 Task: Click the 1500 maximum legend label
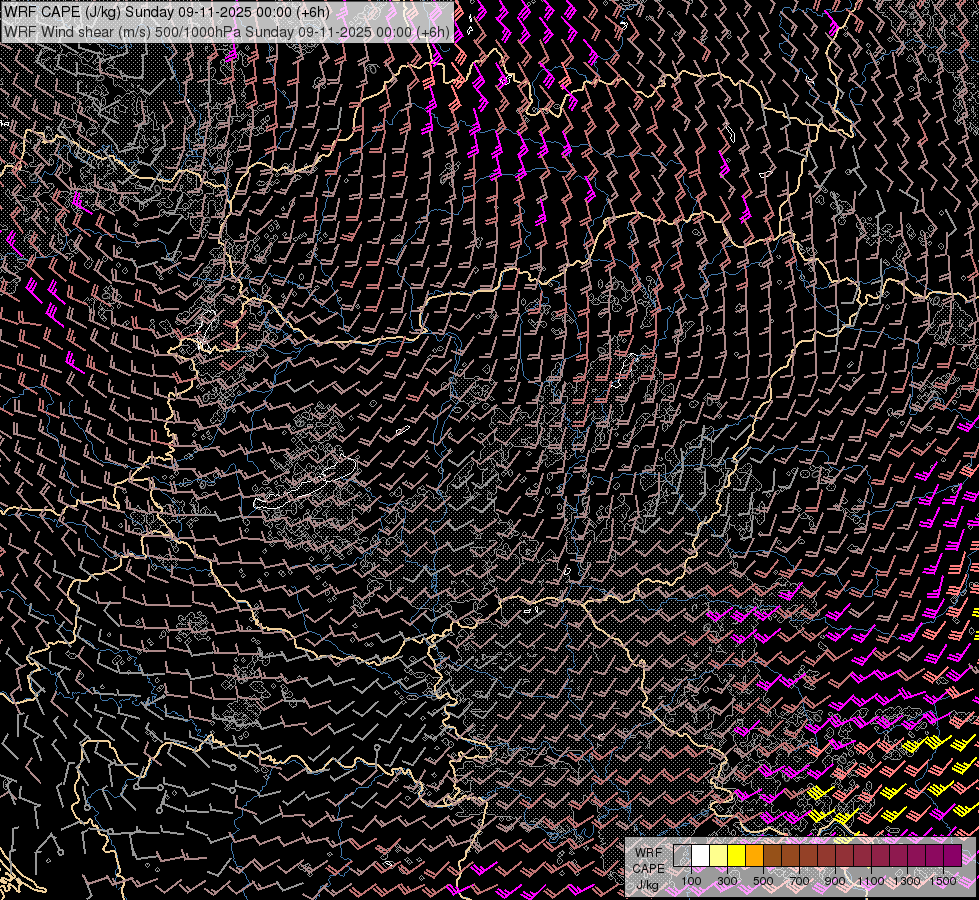tap(943, 881)
